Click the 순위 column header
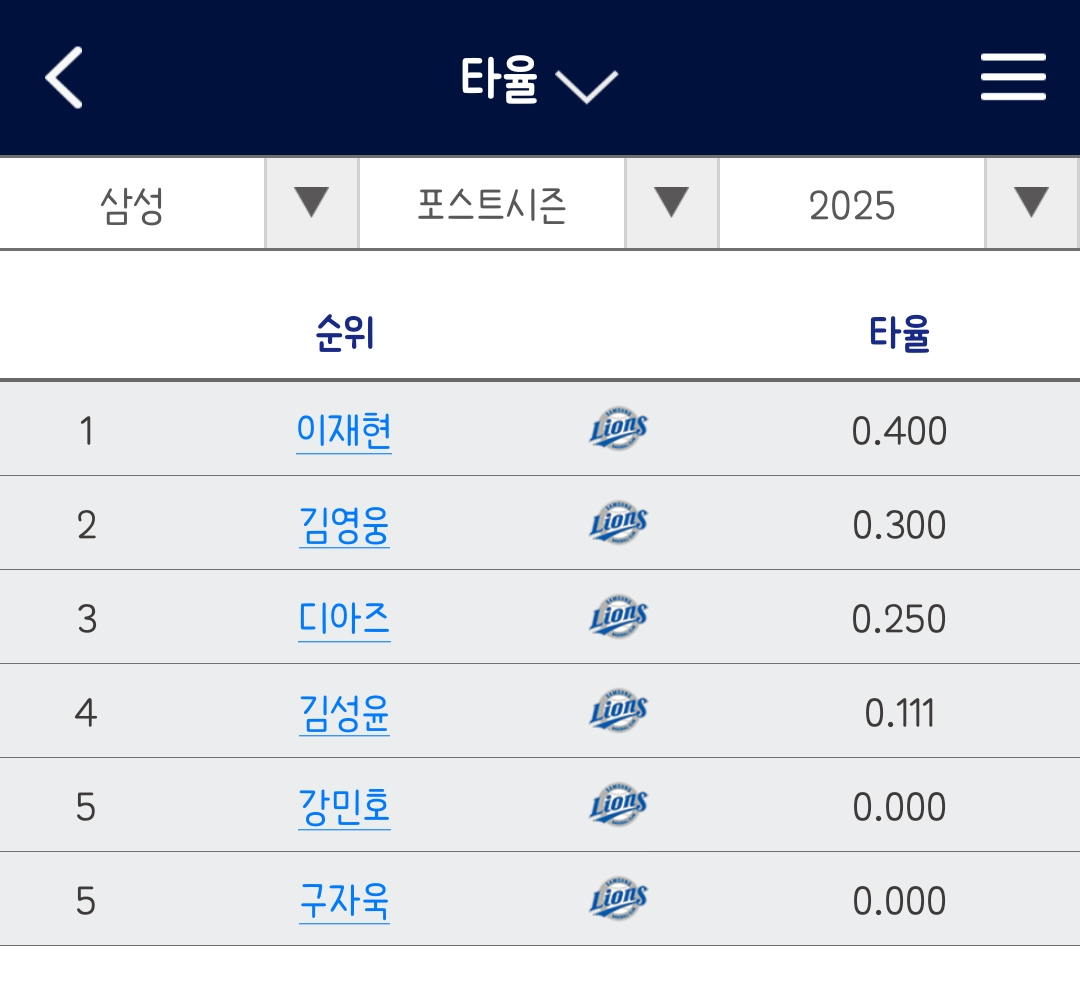Image resolution: width=1080 pixels, height=991 pixels. [x=344, y=333]
